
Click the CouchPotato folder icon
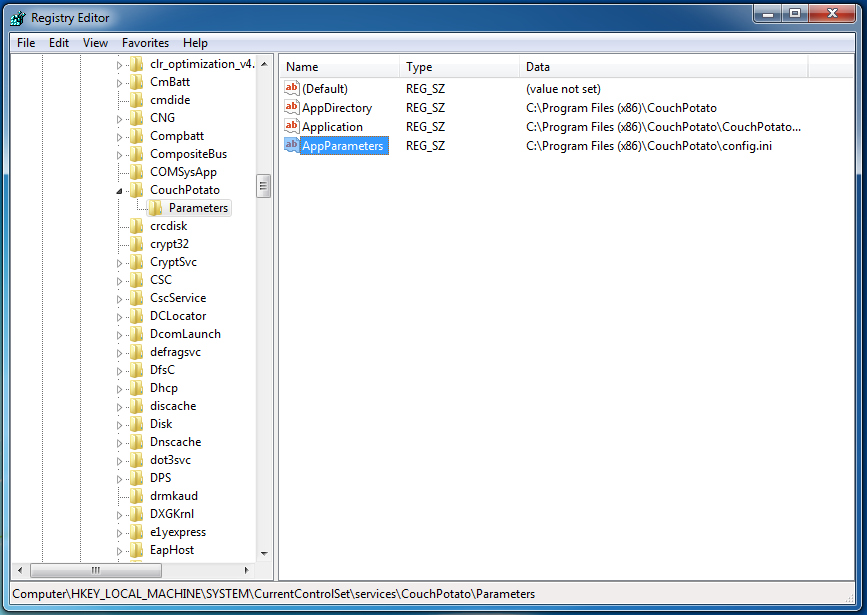pos(137,190)
